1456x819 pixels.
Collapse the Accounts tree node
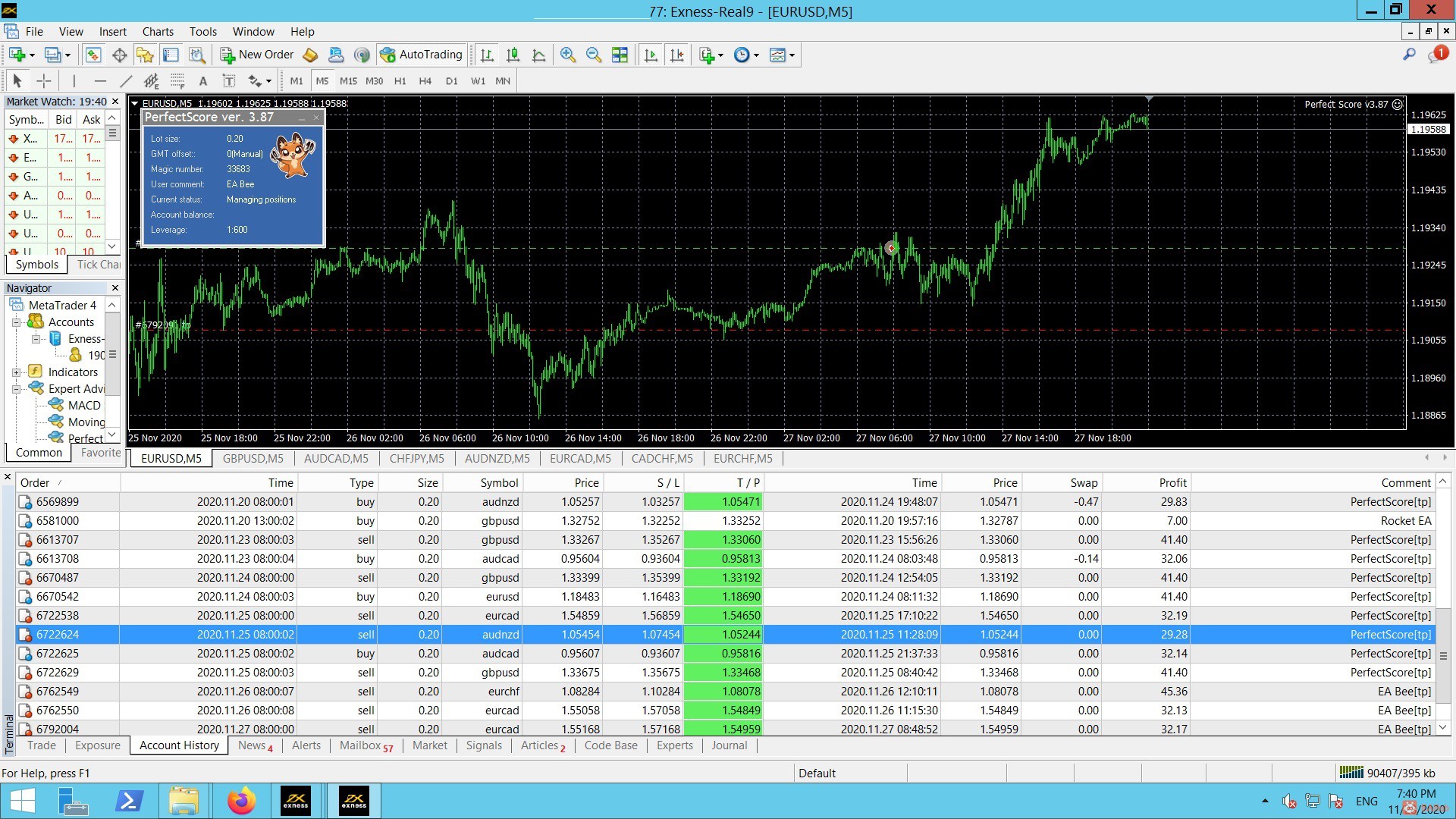pos(16,322)
